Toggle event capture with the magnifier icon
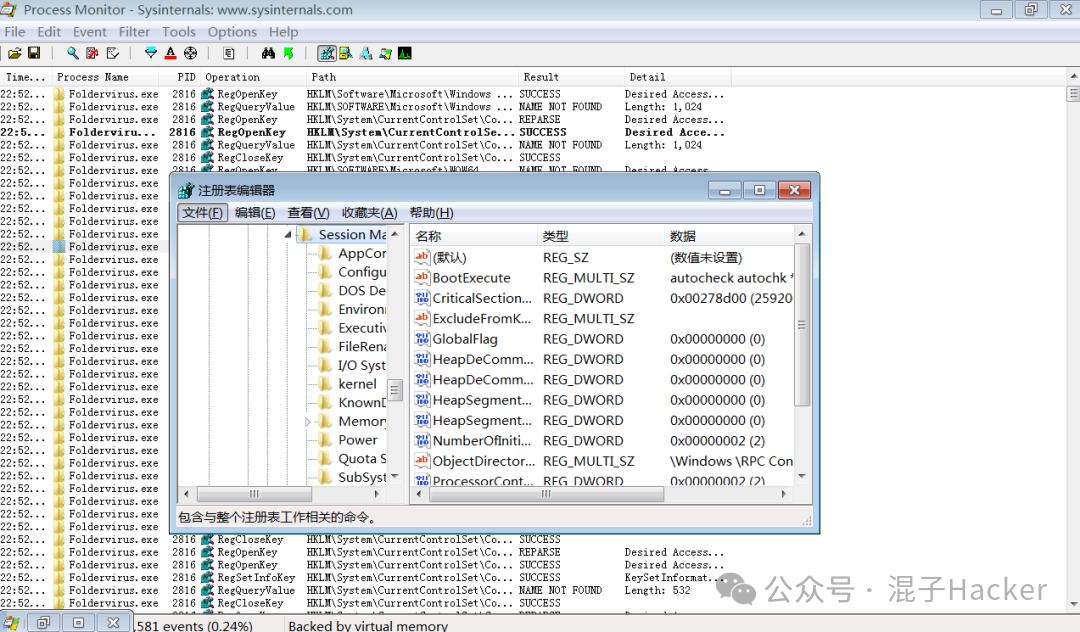Image resolution: width=1080 pixels, height=632 pixels. pos(71,53)
